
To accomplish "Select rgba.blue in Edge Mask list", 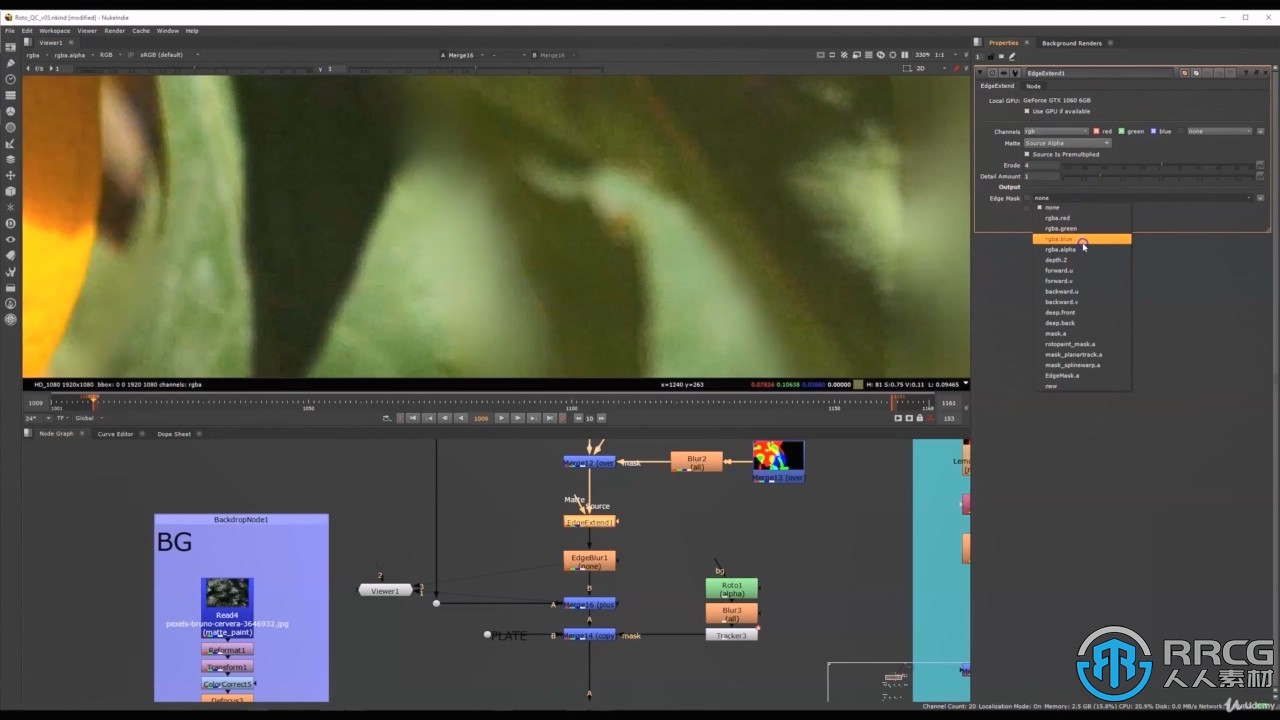I will [1082, 239].
